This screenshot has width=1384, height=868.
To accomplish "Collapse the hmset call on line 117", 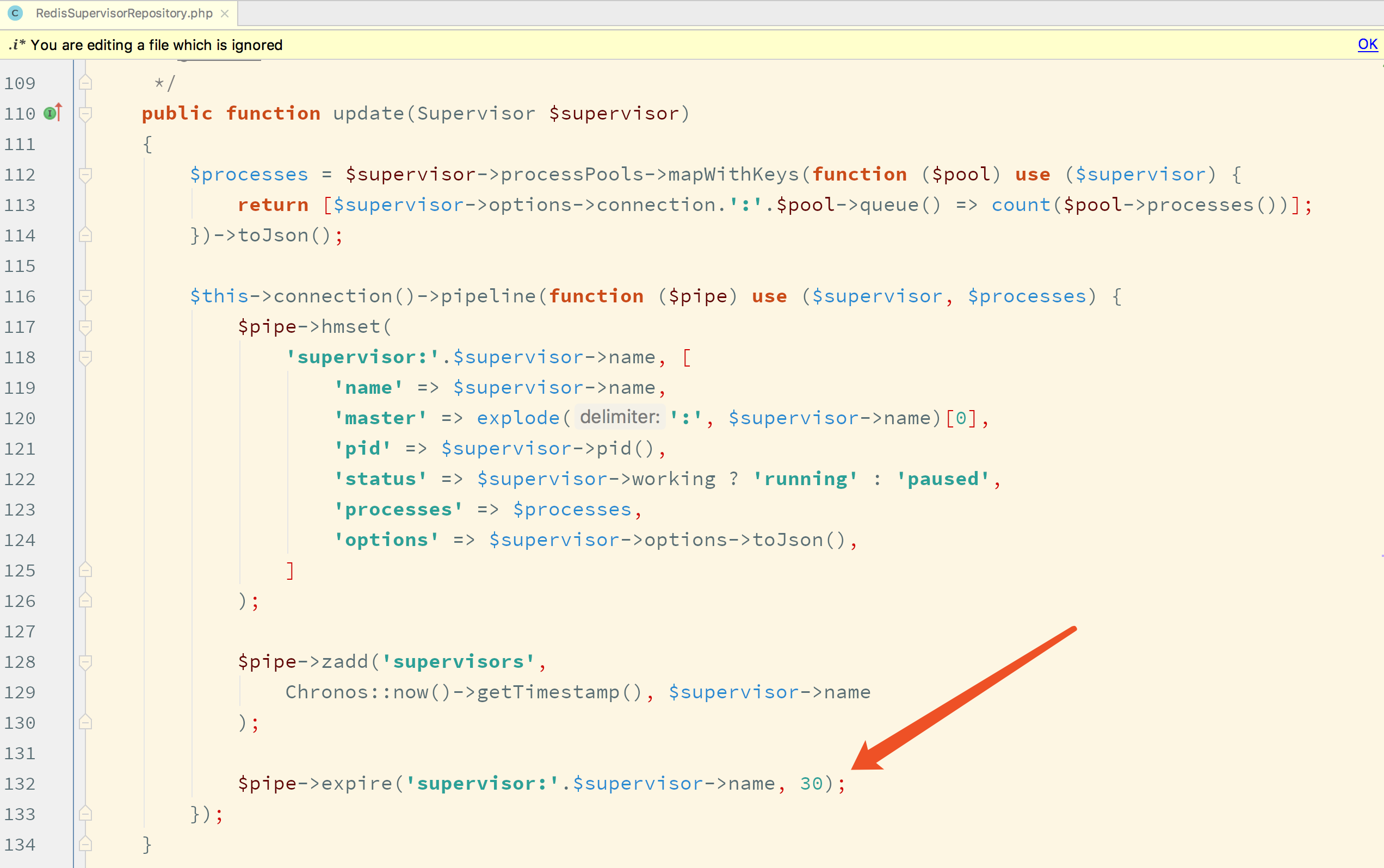I will click(x=85, y=326).
